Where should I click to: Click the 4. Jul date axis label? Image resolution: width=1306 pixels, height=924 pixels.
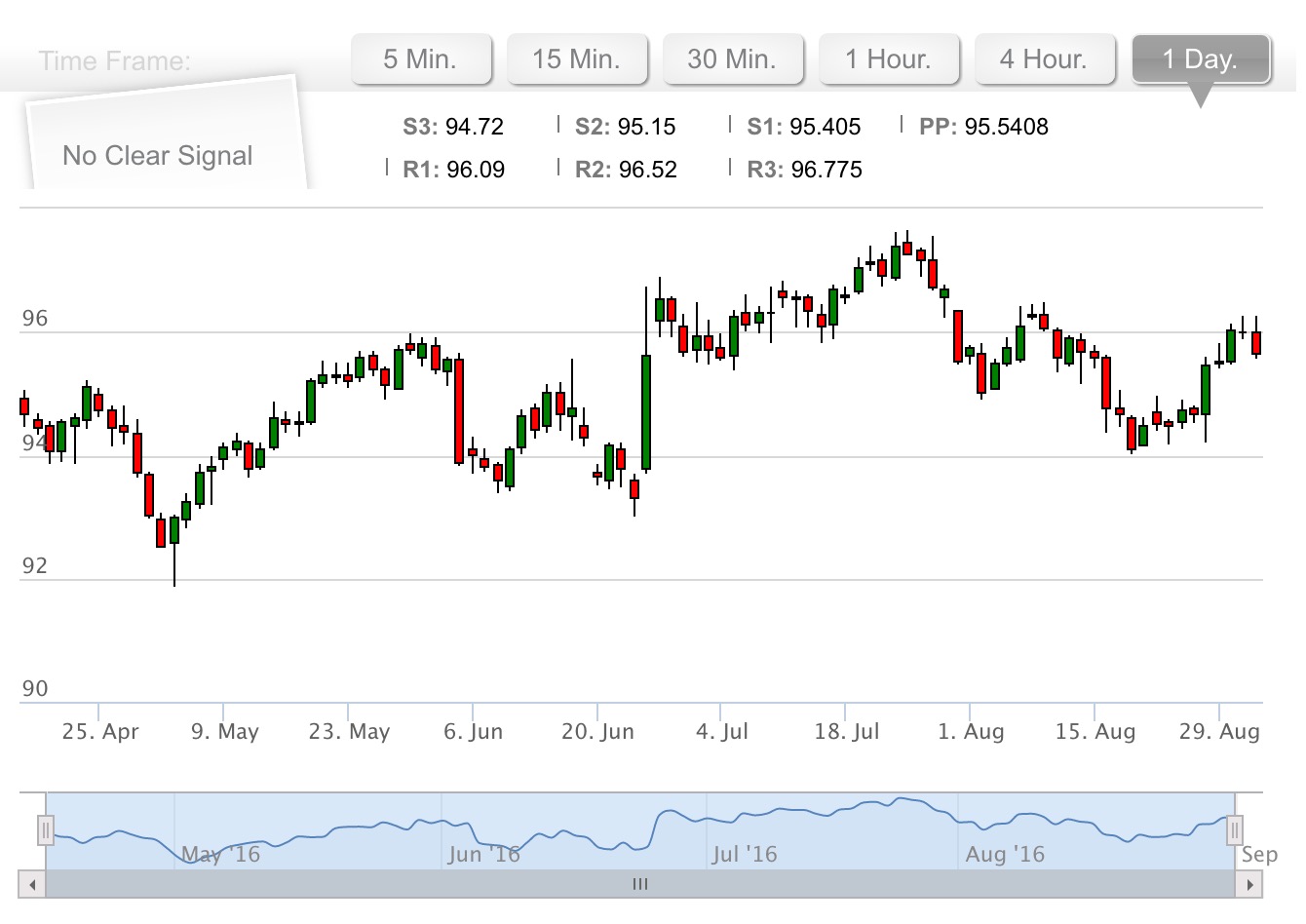[x=722, y=732]
